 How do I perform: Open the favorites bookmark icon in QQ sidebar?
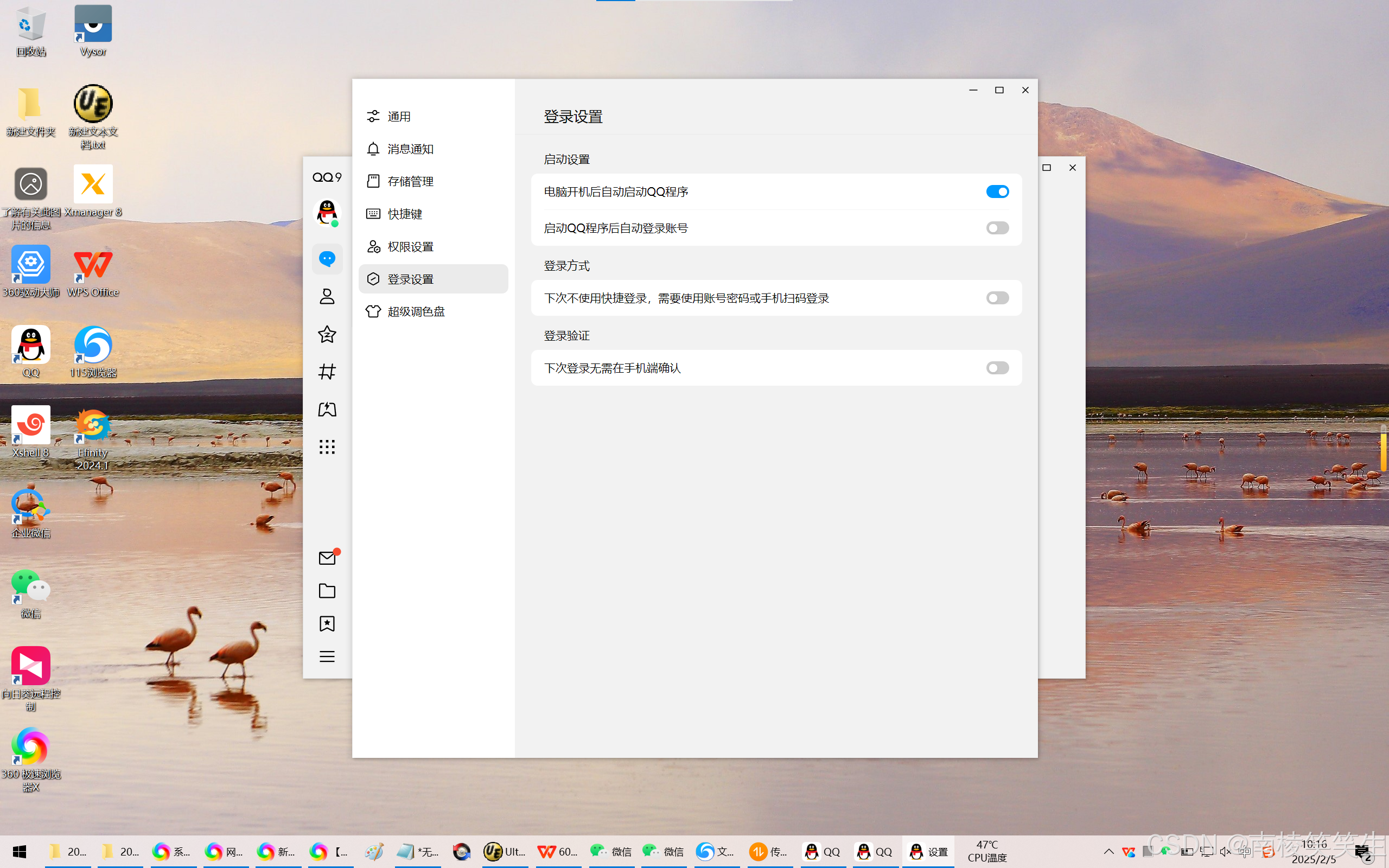click(327, 623)
